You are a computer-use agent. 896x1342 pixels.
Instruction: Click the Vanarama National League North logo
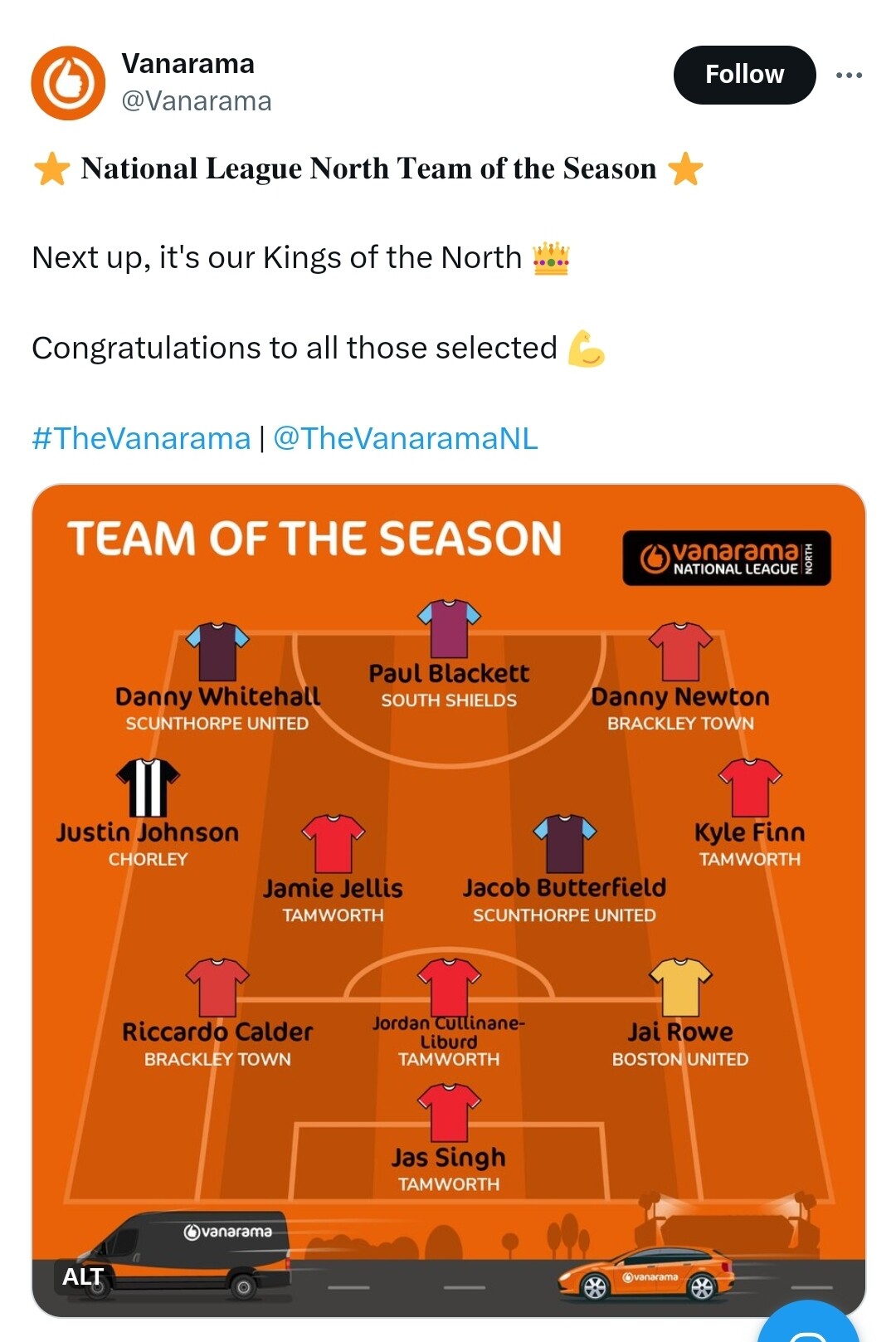pyautogui.click(x=727, y=558)
